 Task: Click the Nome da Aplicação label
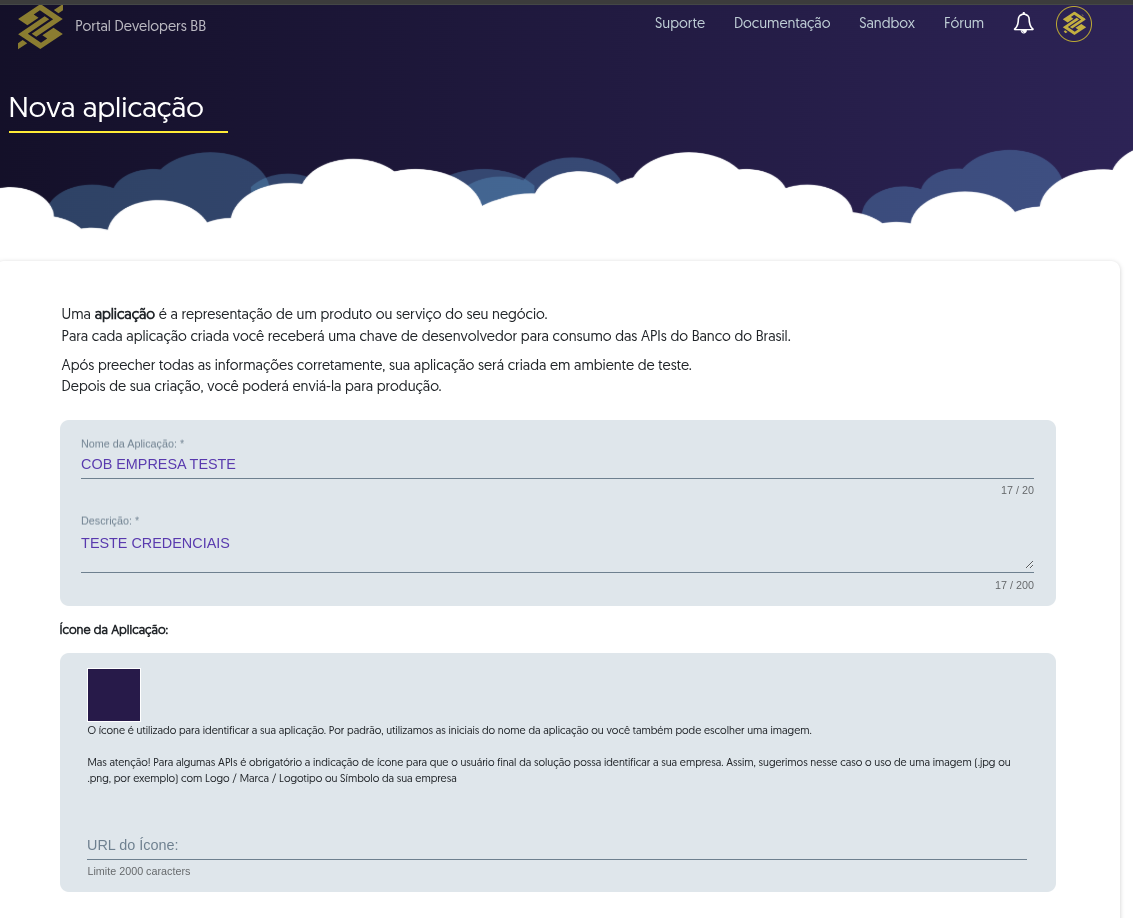(132, 444)
